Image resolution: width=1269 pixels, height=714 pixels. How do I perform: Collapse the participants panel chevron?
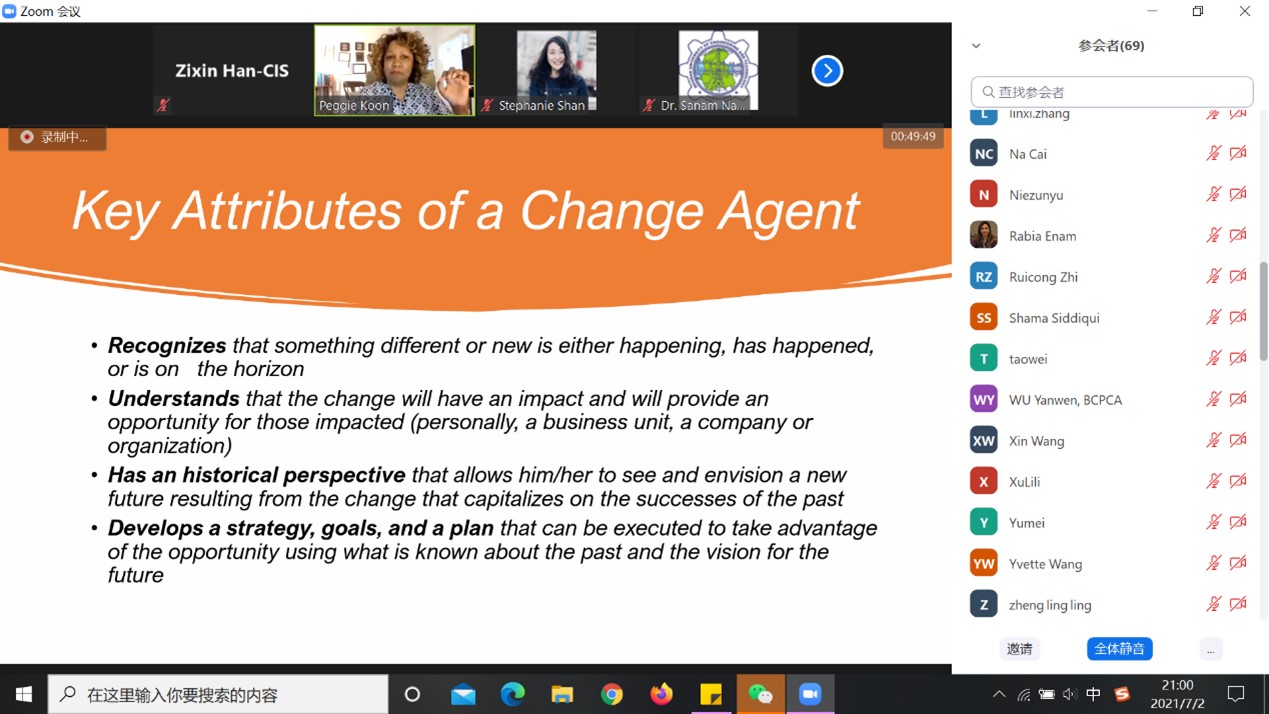(x=976, y=46)
